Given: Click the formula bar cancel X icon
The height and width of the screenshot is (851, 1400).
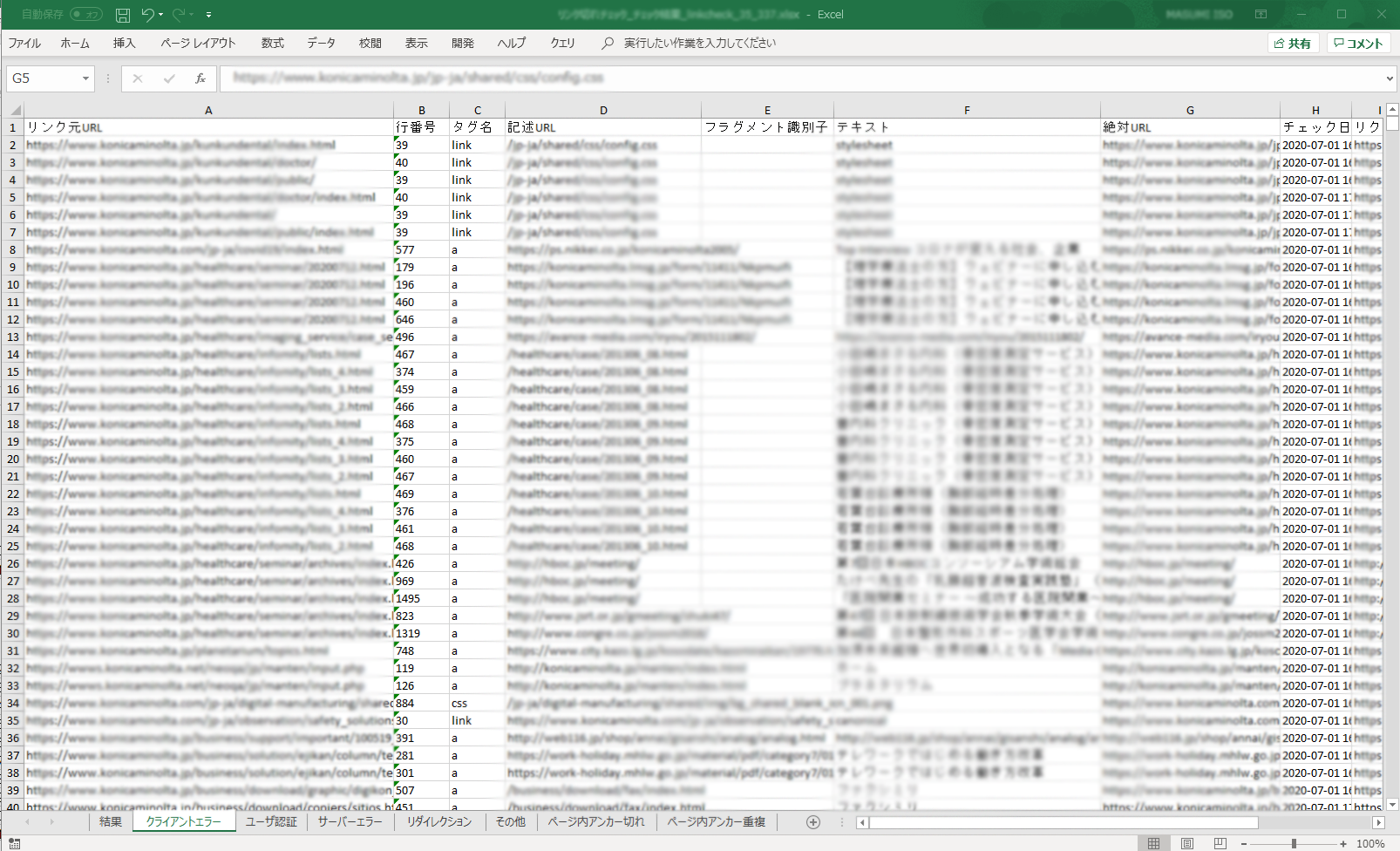Looking at the screenshot, I should coord(138,78).
